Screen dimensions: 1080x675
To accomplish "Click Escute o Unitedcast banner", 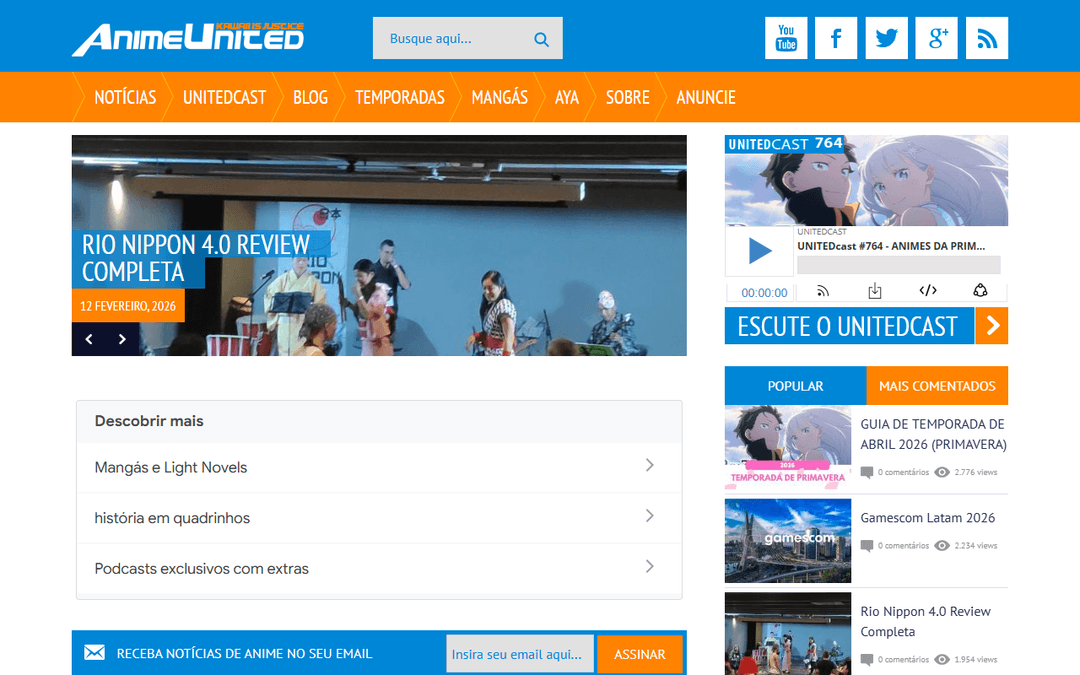I will click(850, 326).
